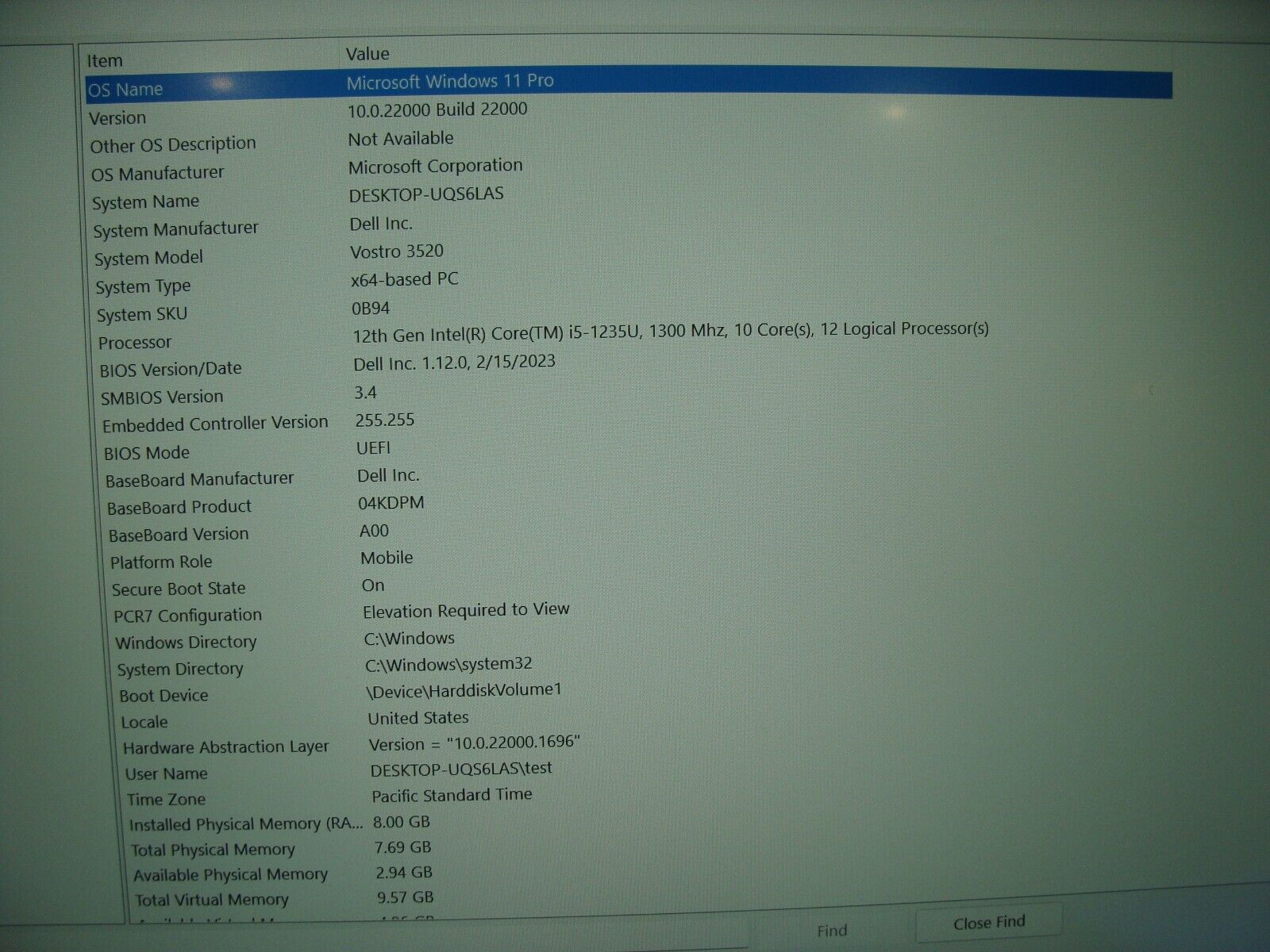Image resolution: width=1270 pixels, height=952 pixels.
Task: Click the value Microsoft Corporation
Action: tap(436, 166)
